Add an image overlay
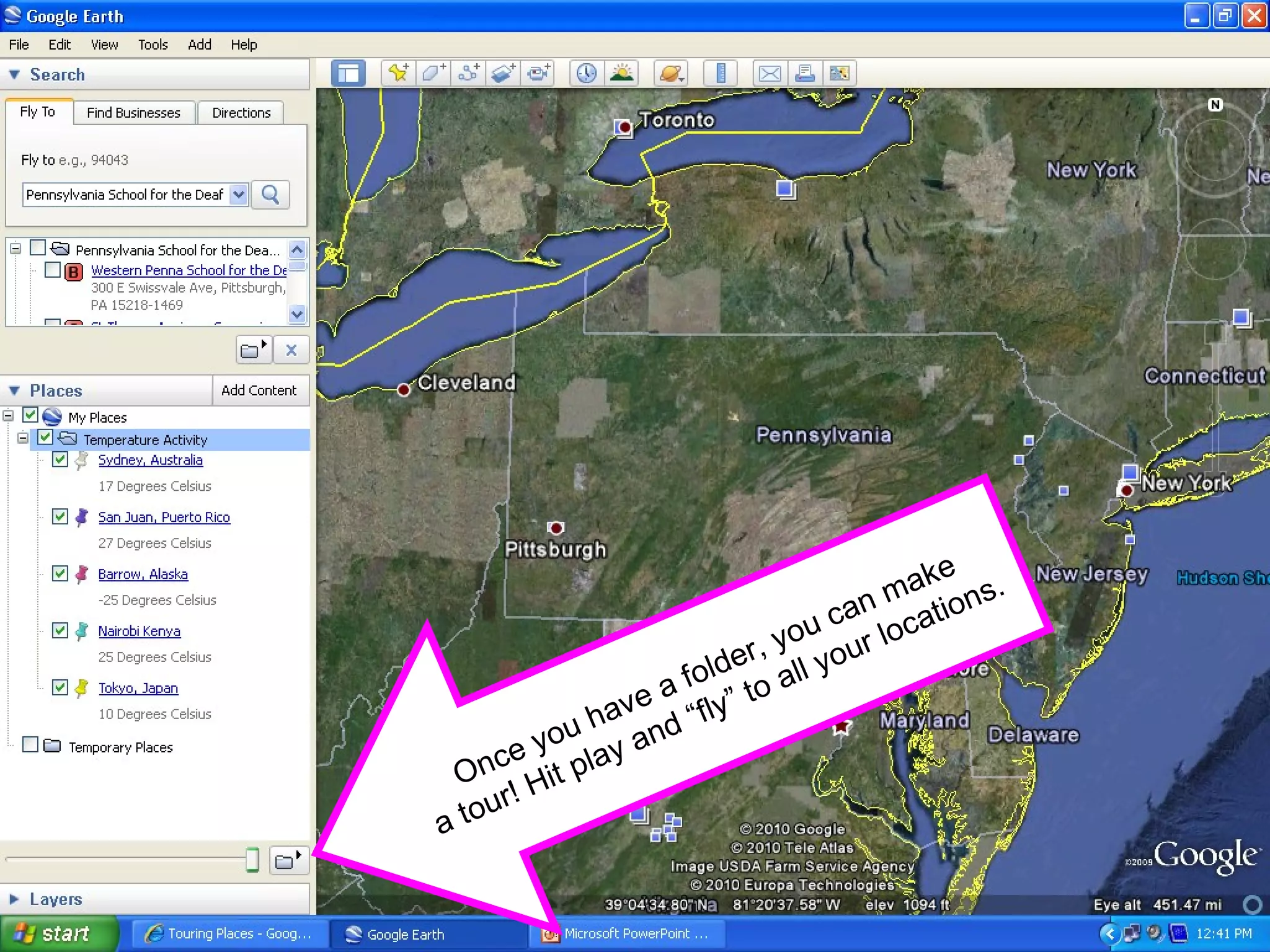This screenshot has width=1270, height=952. pos(503,73)
